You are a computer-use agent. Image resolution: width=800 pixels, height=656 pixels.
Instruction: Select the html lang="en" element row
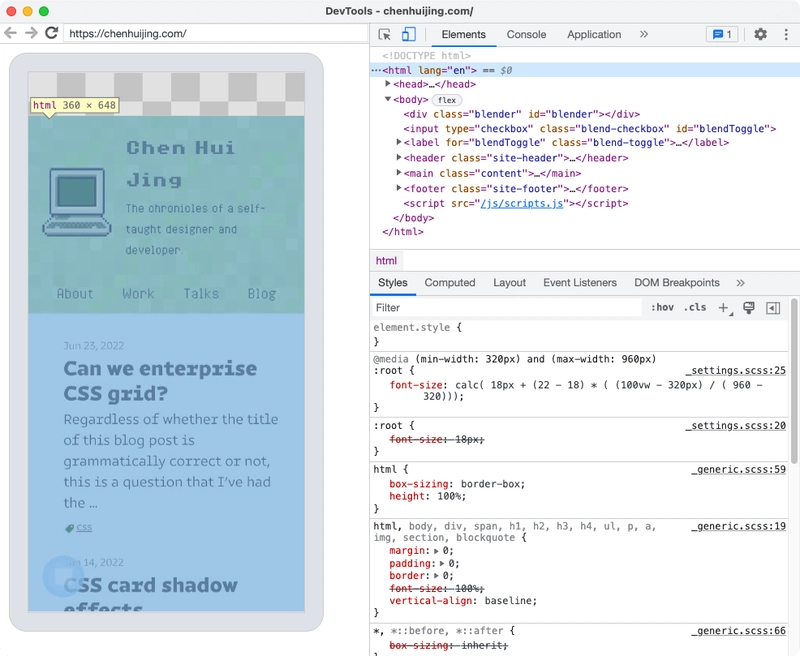point(585,70)
